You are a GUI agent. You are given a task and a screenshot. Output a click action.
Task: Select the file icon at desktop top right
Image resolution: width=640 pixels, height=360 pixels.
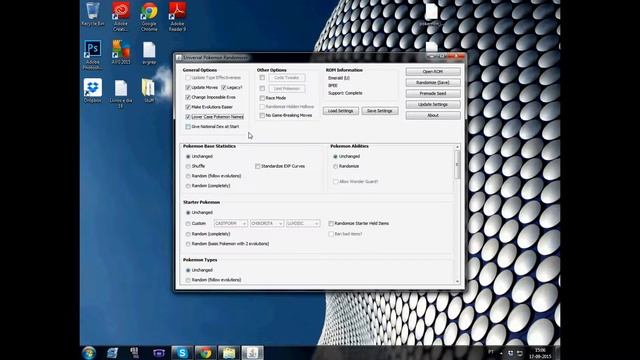pos(431,14)
